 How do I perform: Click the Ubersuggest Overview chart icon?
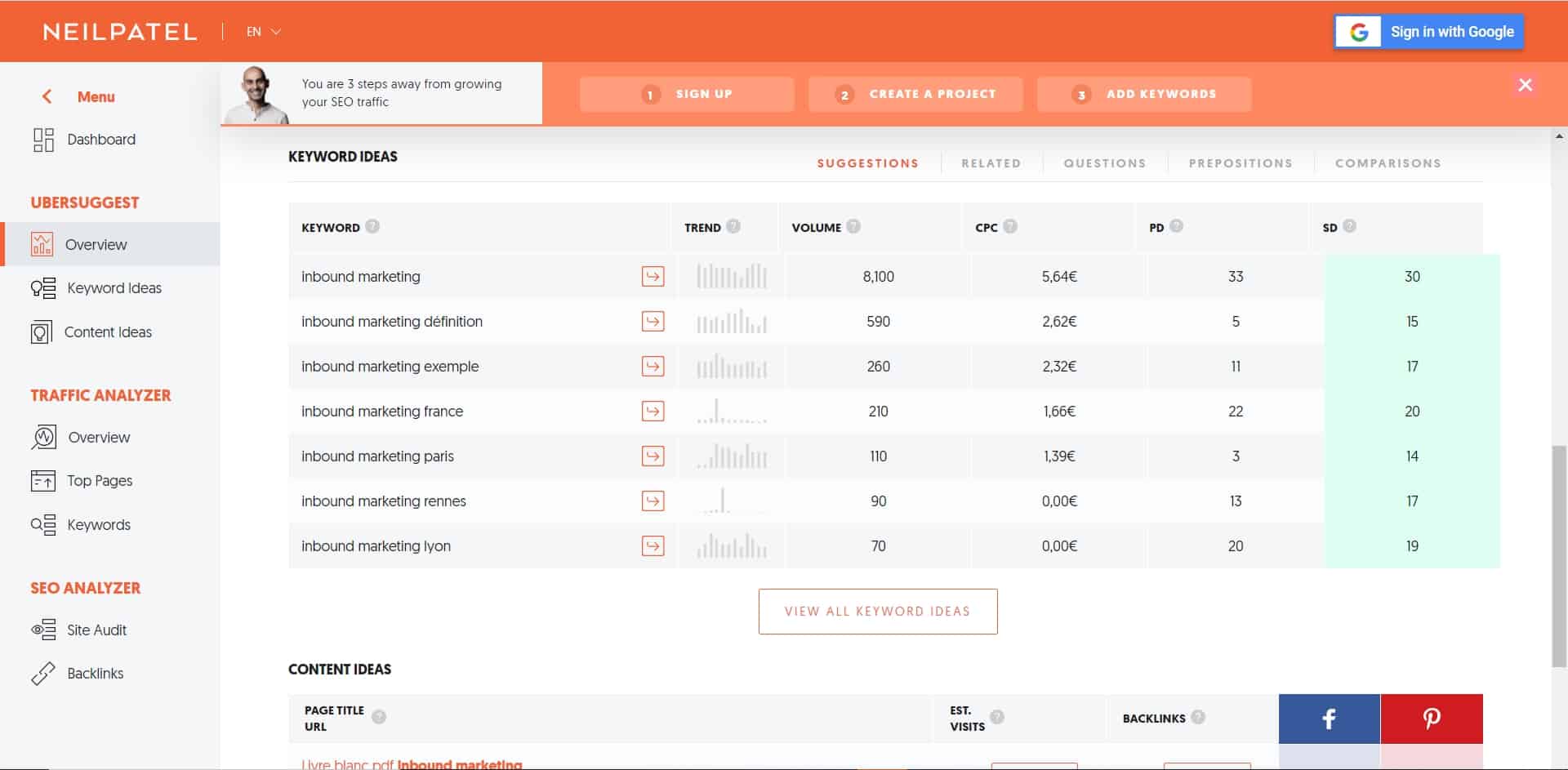42,244
